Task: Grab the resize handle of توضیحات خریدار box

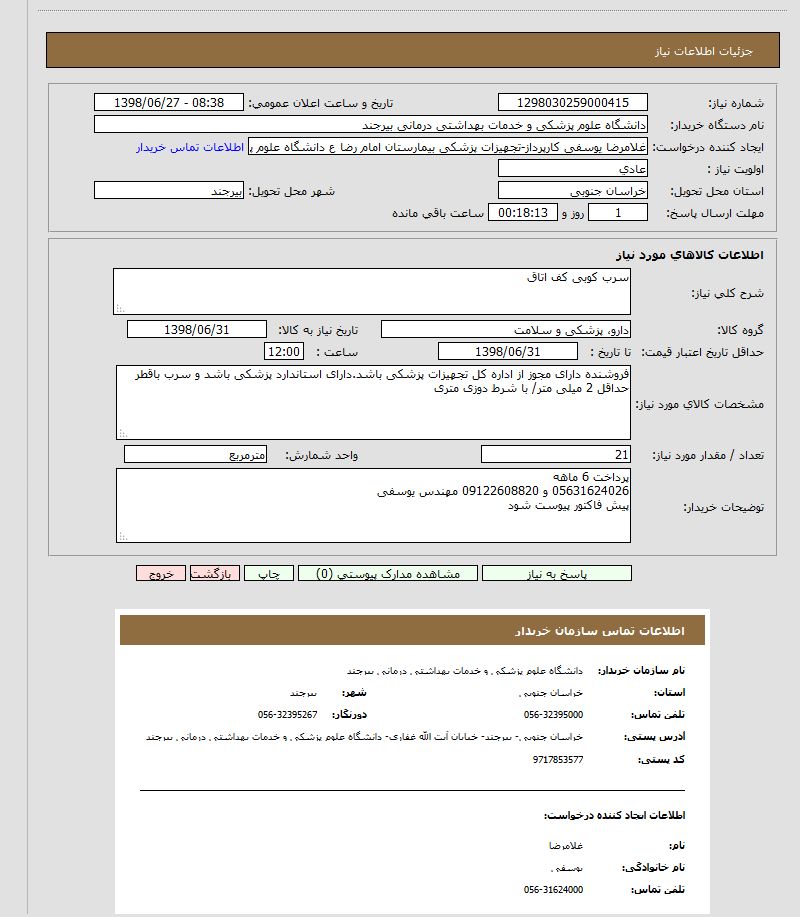Action: click(122, 537)
